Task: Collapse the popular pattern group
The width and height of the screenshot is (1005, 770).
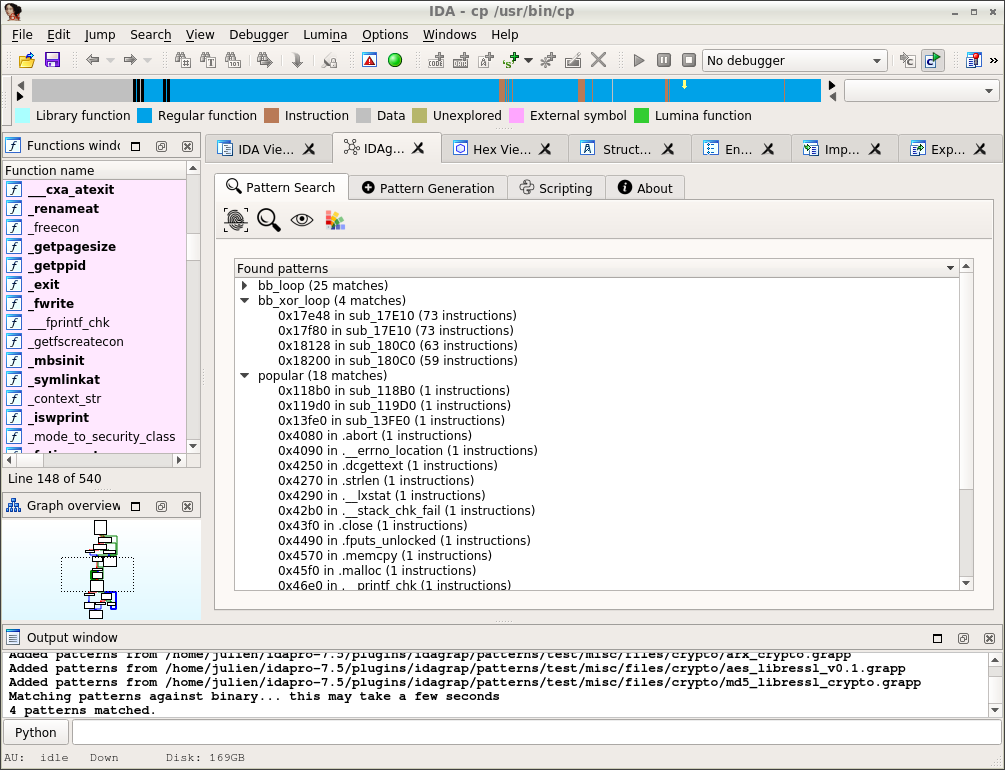Action: (x=245, y=376)
